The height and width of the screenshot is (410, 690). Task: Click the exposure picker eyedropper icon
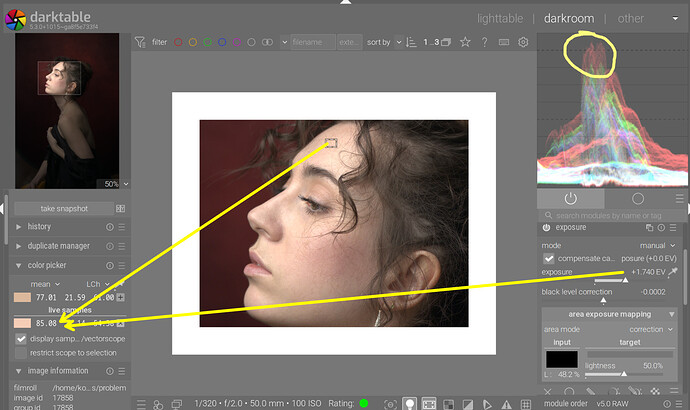point(672,272)
